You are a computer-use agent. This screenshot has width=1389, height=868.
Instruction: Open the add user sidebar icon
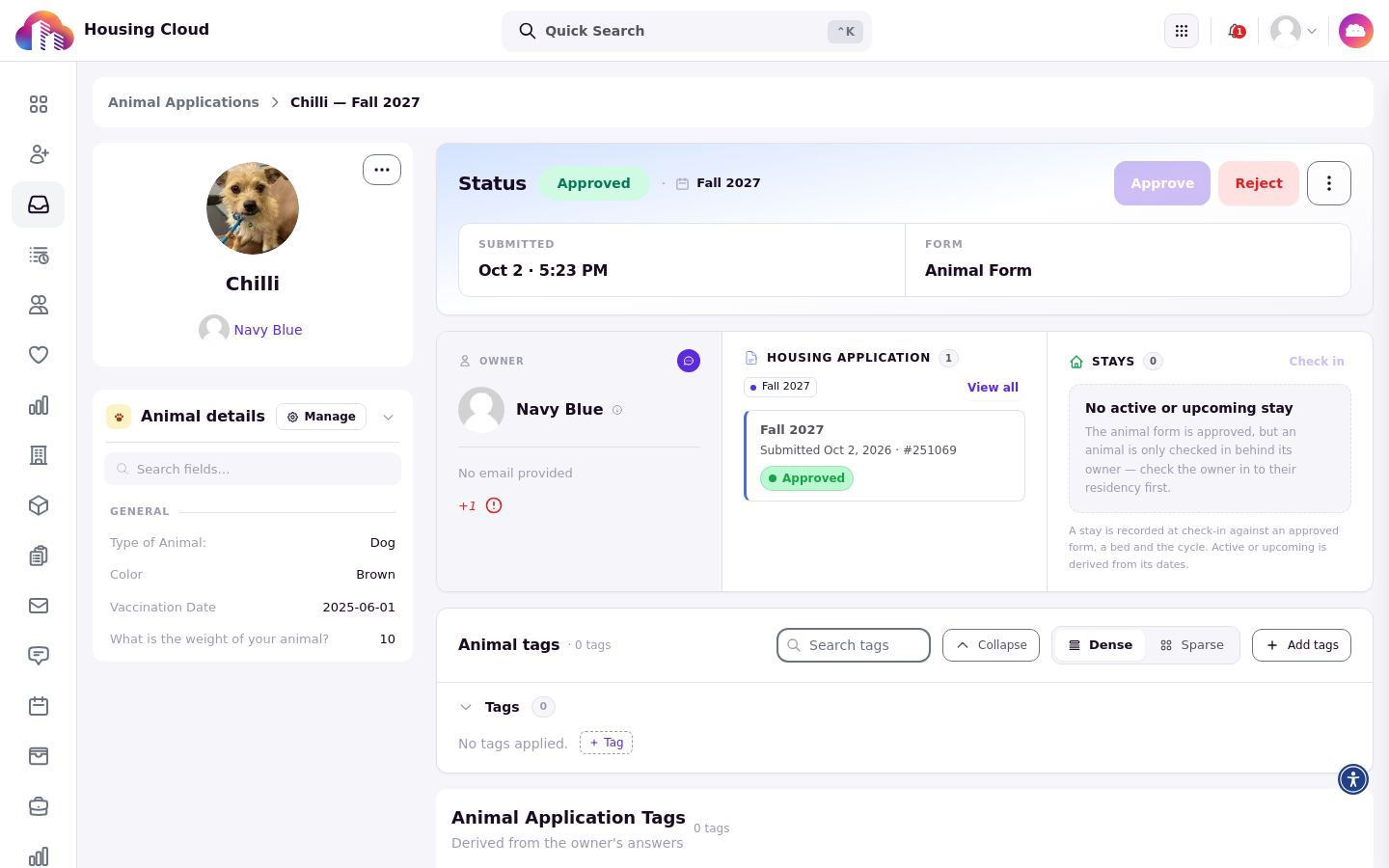(39, 154)
